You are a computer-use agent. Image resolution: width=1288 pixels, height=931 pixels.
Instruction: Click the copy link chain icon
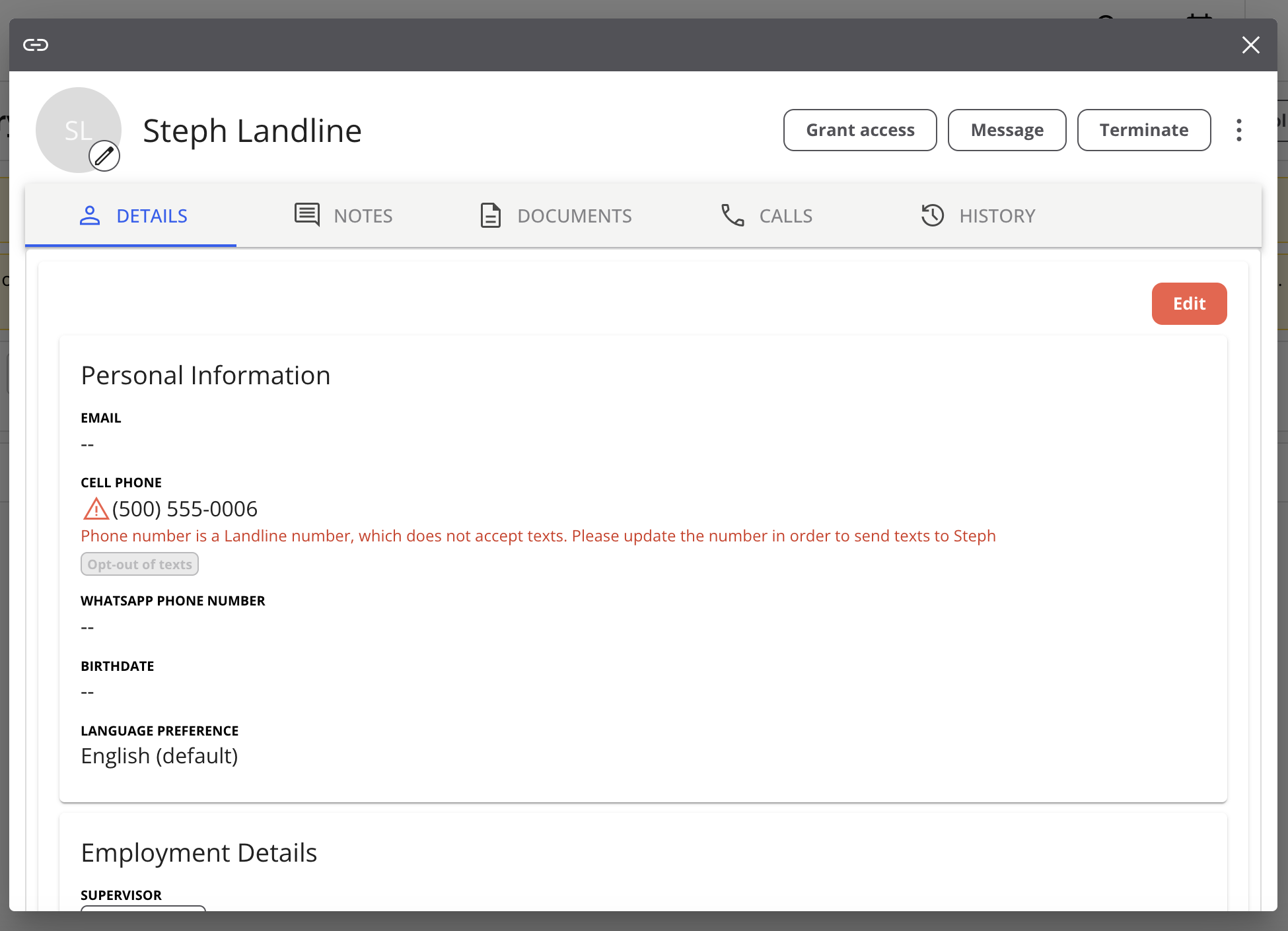pos(36,45)
